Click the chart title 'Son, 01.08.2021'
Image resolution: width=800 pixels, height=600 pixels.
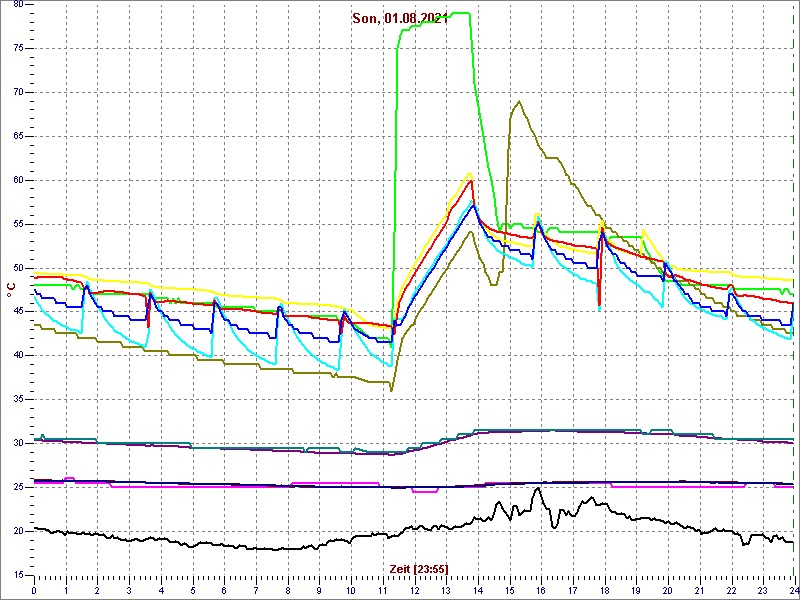[x=399, y=18]
